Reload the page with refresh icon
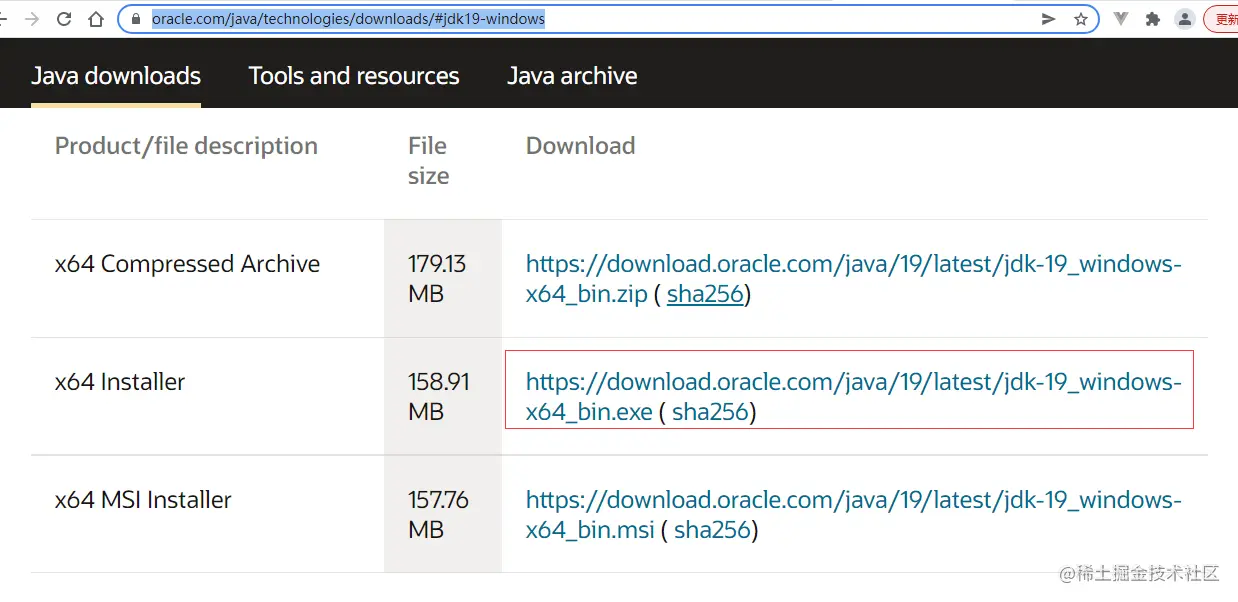The image size is (1238, 602). pyautogui.click(x=64, y=19)
